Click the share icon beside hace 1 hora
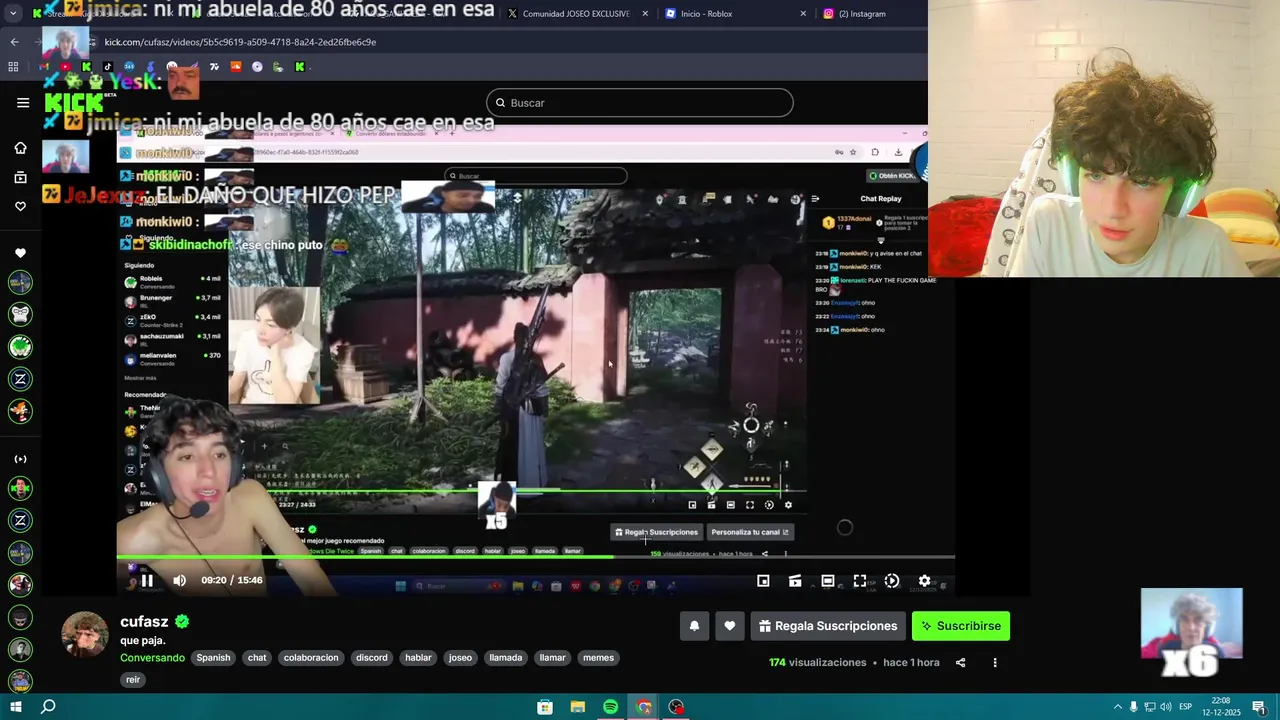1280x720 pixels. click(x=961, y=662)
